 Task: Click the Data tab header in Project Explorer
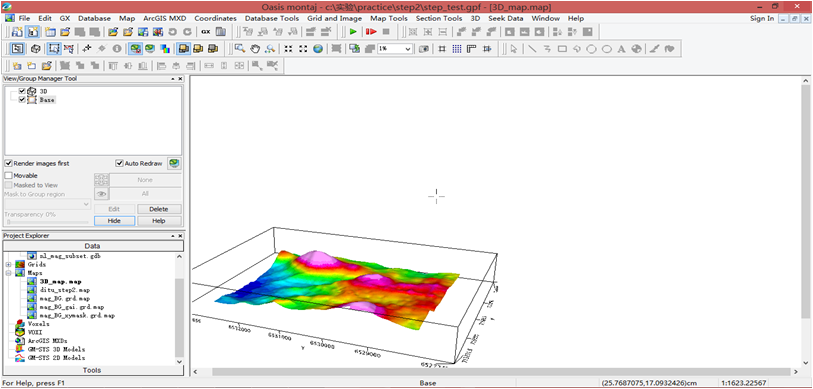(x=93, y=246)
